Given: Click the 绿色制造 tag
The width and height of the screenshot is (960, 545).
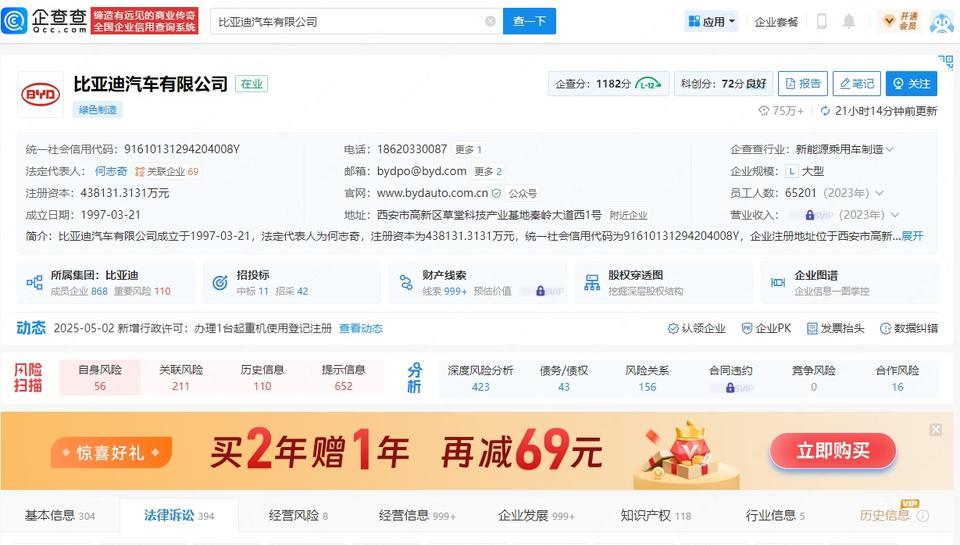Looking at the screenshot, I should tap(98, 110).
